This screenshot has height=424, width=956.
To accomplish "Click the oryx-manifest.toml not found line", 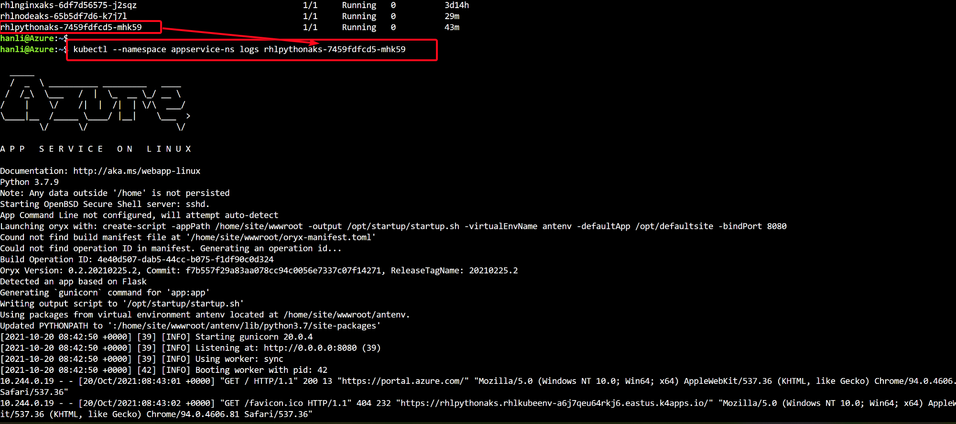I will tap(188, 237).
